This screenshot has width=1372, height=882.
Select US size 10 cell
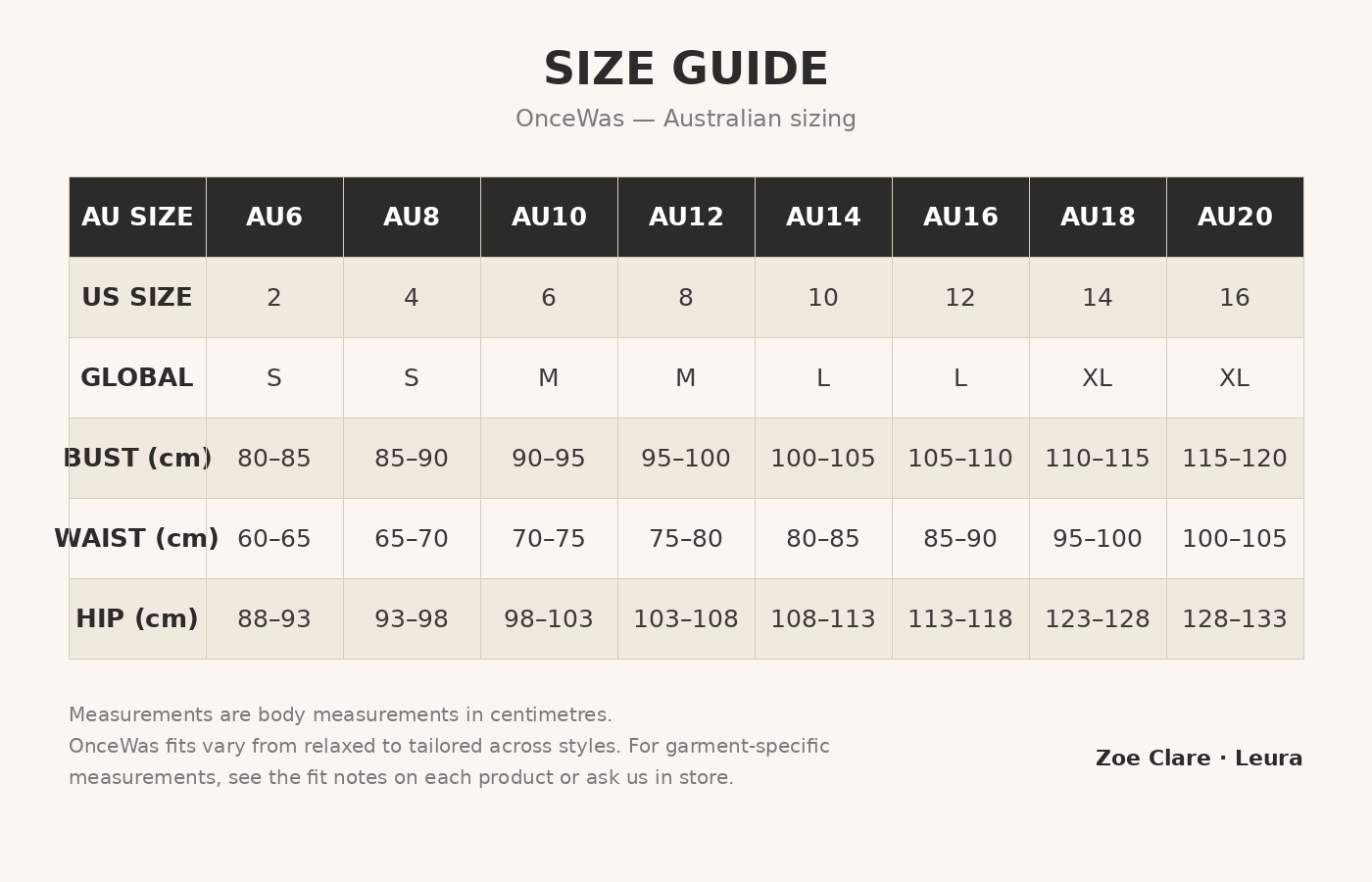point(823,298)
